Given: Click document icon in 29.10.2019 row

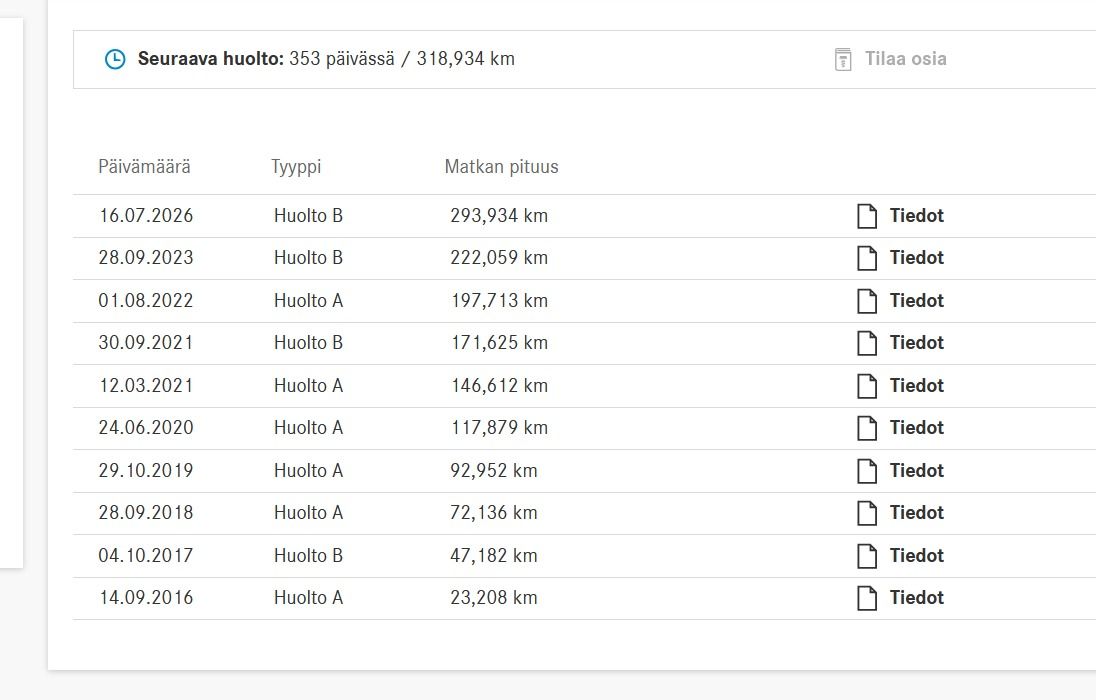Looking at the screenshot, I should point(867,471).
